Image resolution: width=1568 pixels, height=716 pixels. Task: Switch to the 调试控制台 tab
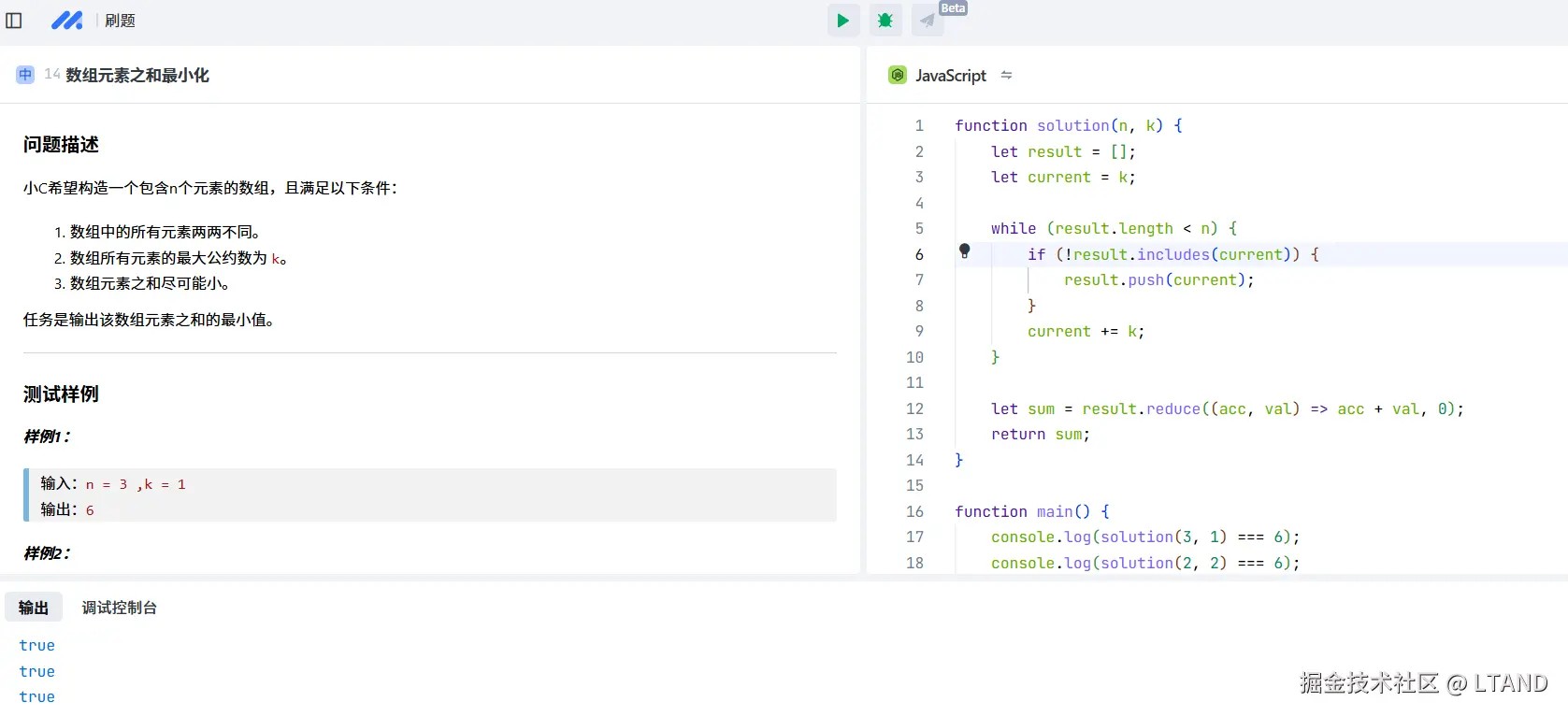tap(119, 608)
